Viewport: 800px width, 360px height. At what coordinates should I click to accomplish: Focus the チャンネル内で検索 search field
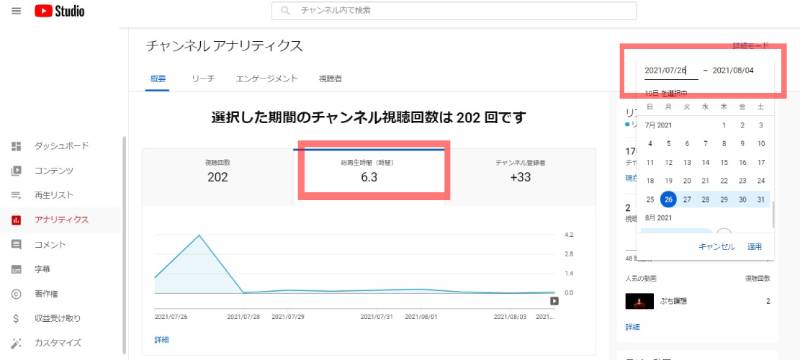pyautogui.click(x=454, y=10)
